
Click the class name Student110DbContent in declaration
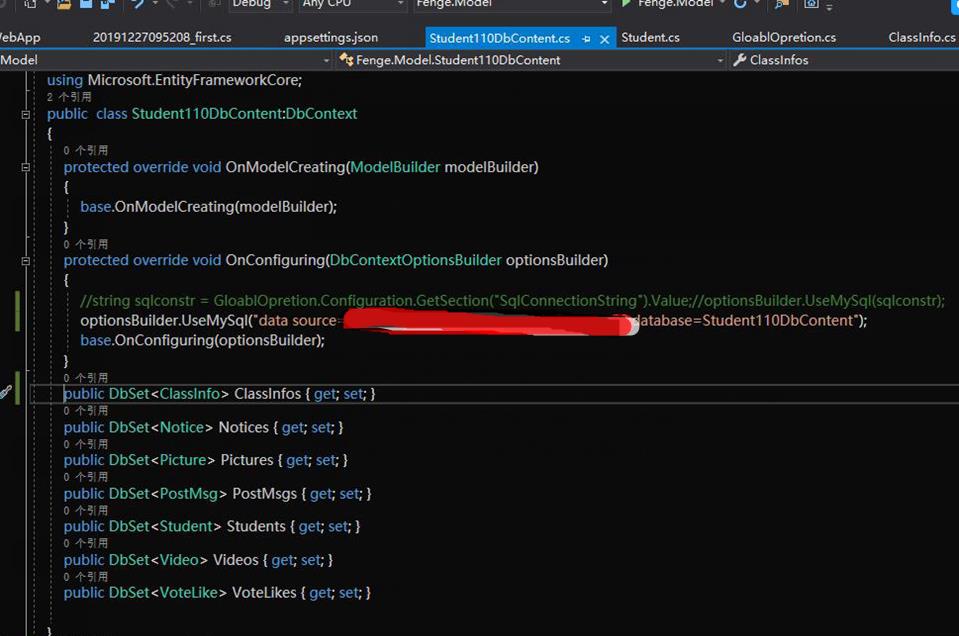[207, 114]
